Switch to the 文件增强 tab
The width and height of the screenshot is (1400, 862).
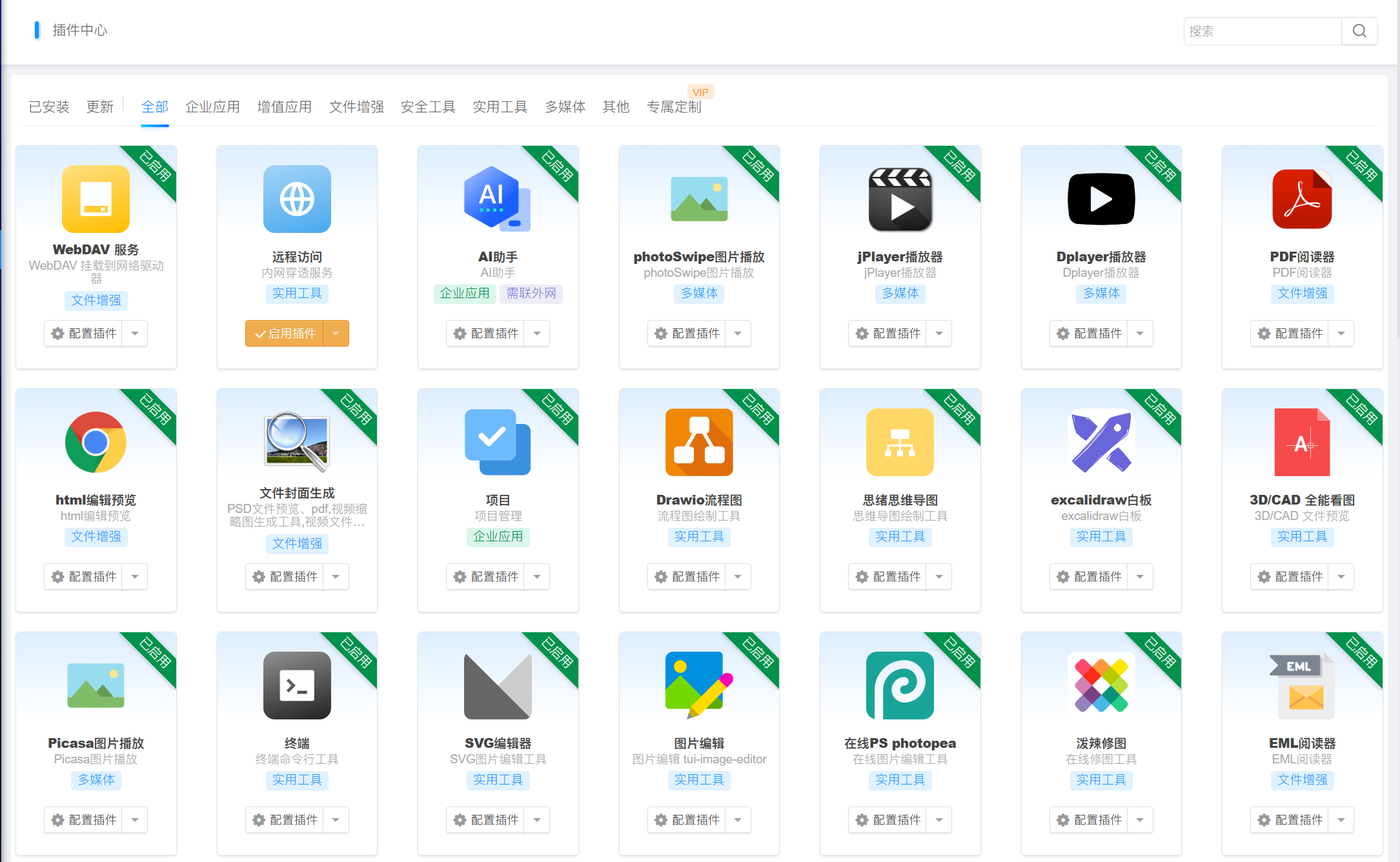(356, 106)
